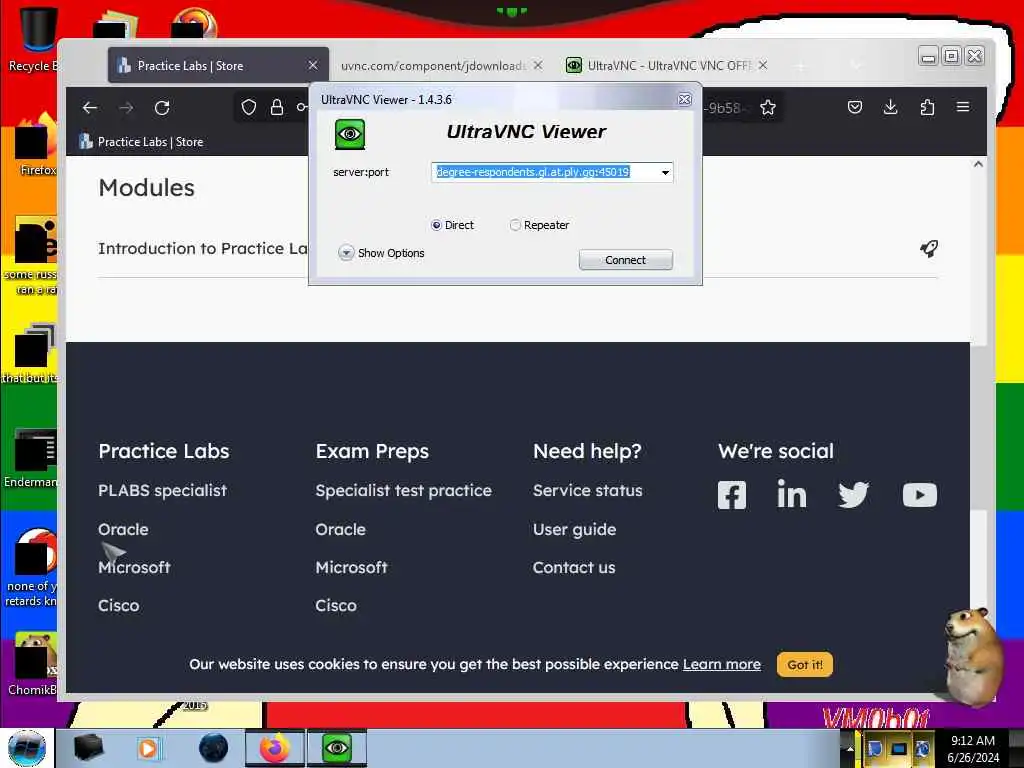The width and height of the screenshot is (1024, 768).
Task: Open User guide link
Action: [x=575, y=530]
